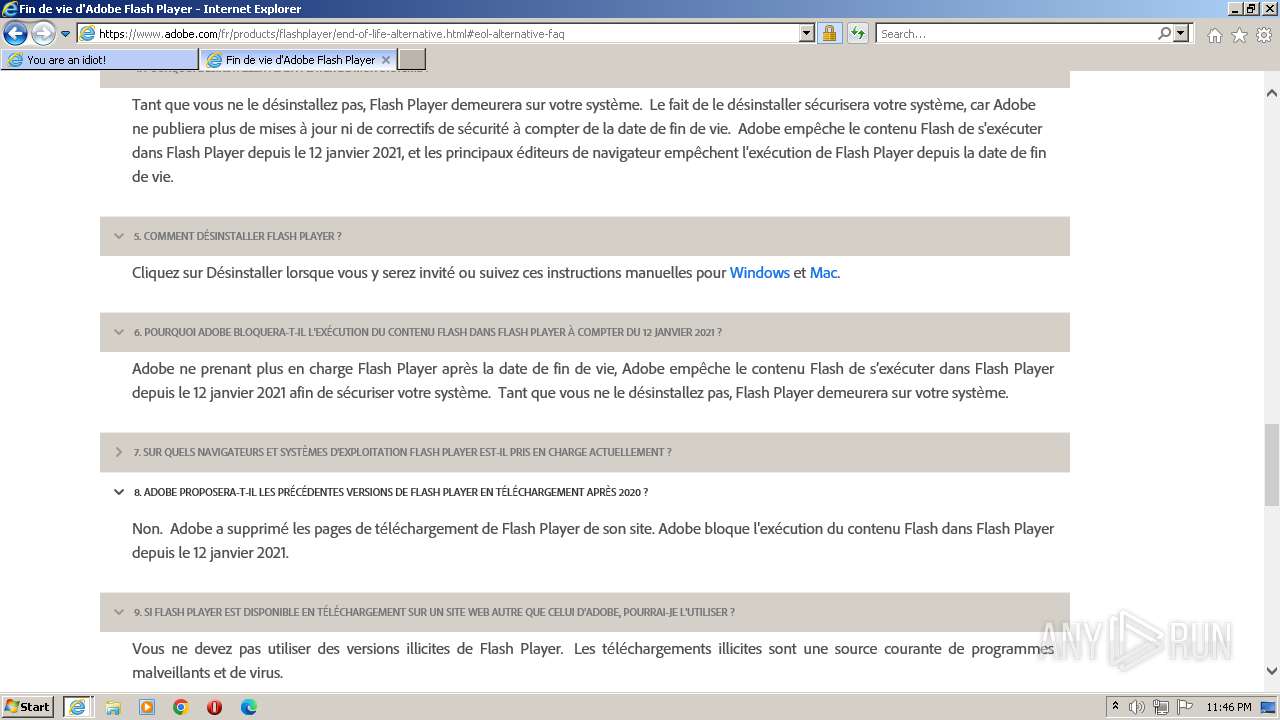This screenshot has height=720, width=1280.
Task: Click the browser Forward arrow button
Action: click(x=43, y=33)
